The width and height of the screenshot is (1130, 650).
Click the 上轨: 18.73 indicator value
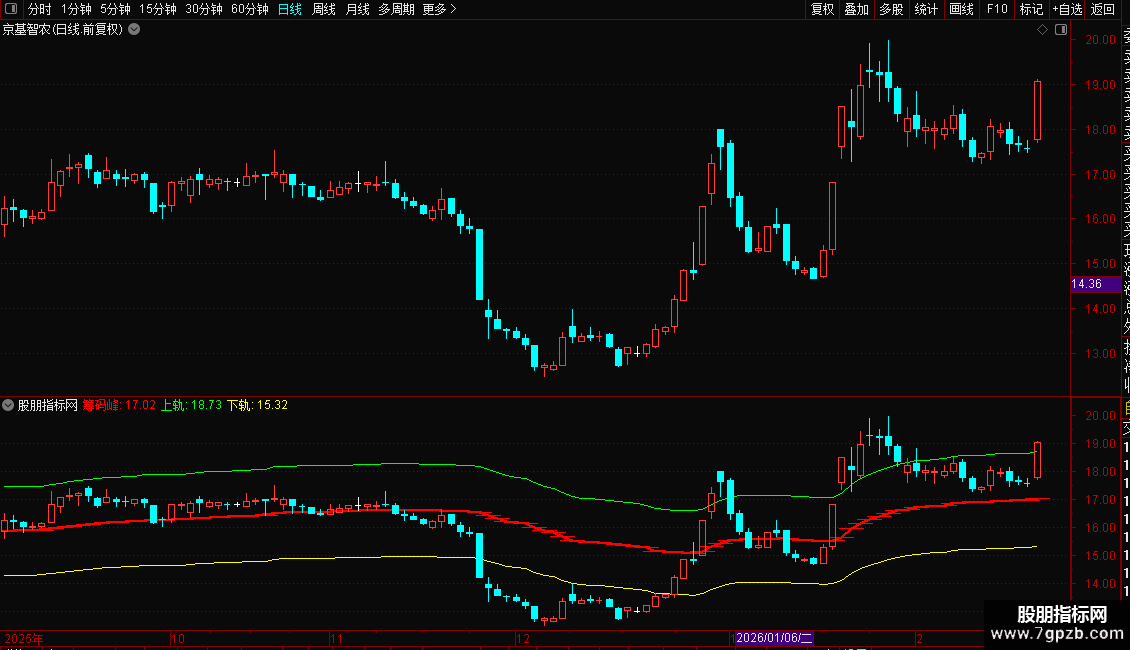(191, 405)
